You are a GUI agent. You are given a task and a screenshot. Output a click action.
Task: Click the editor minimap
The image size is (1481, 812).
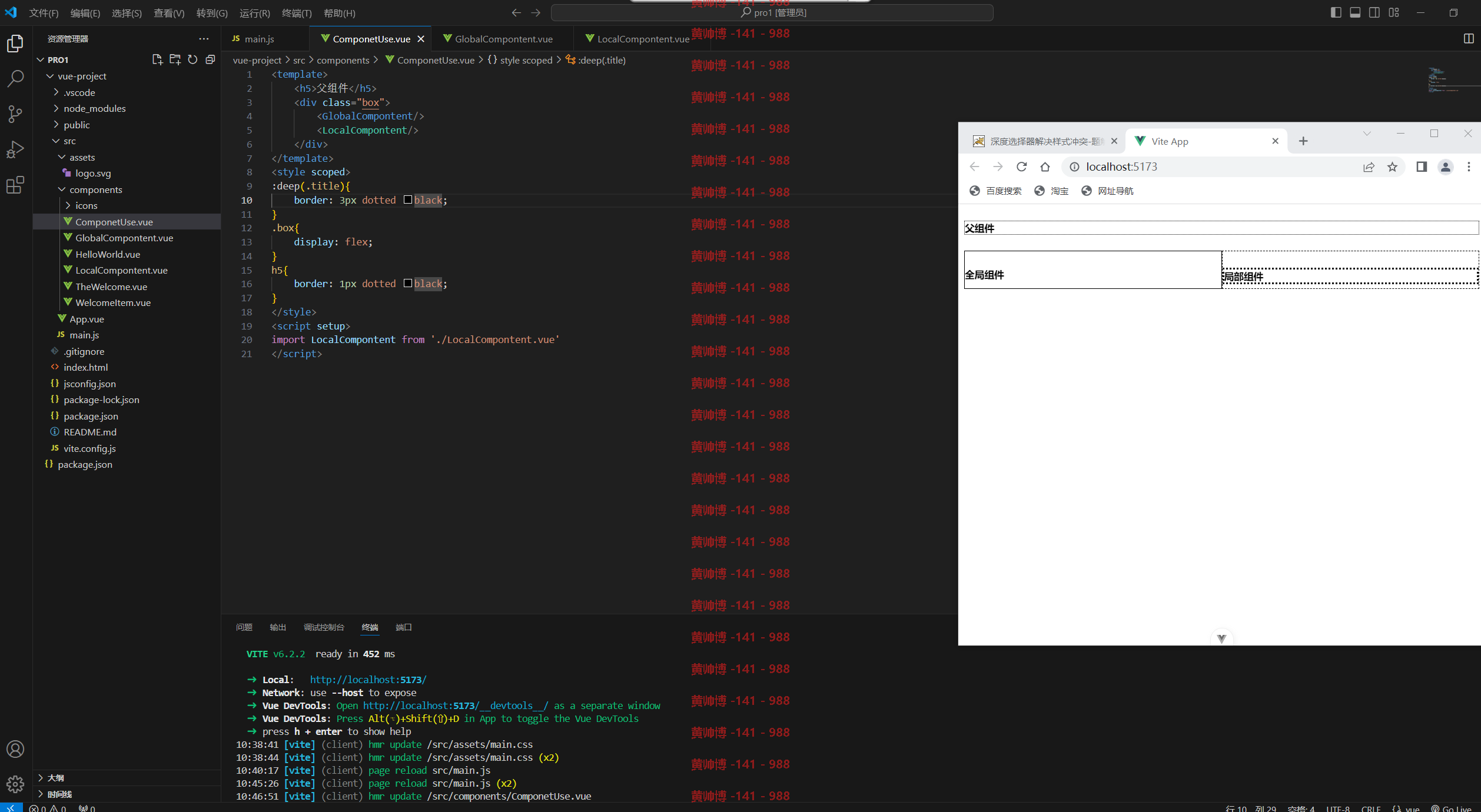1453,79
